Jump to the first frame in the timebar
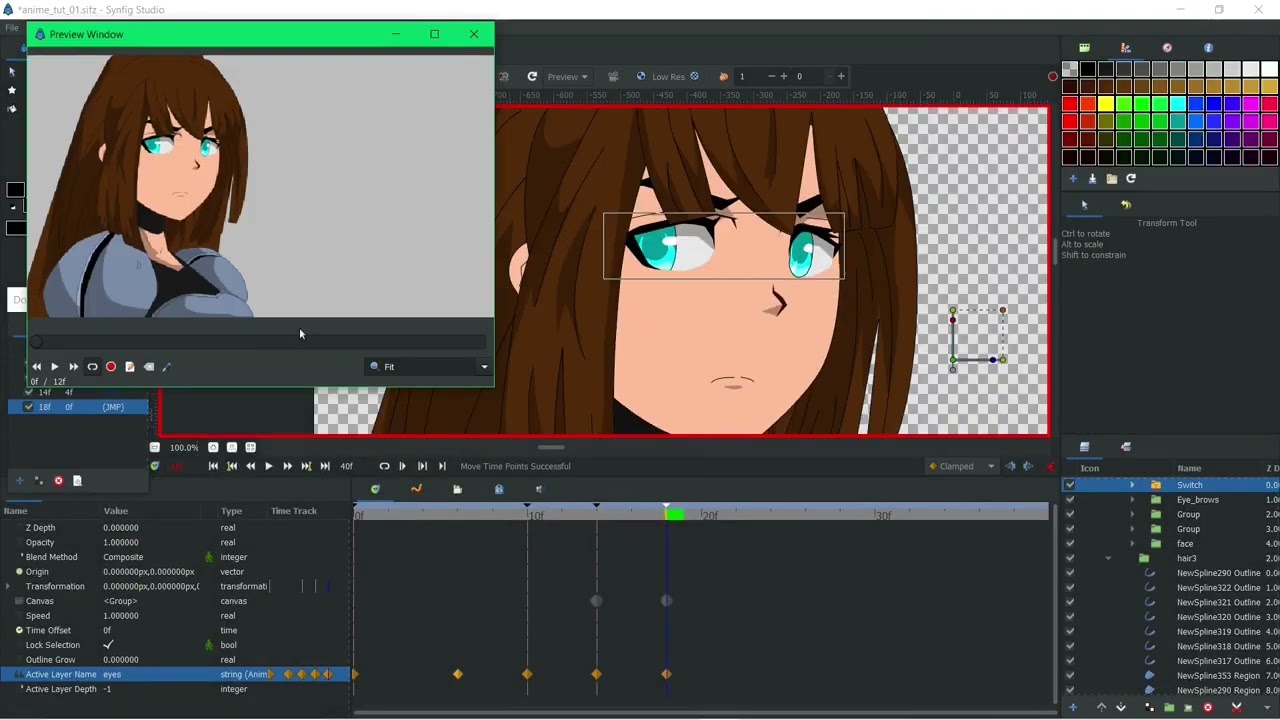Screen dimensions: 1280x720 [x=213, y=466]
